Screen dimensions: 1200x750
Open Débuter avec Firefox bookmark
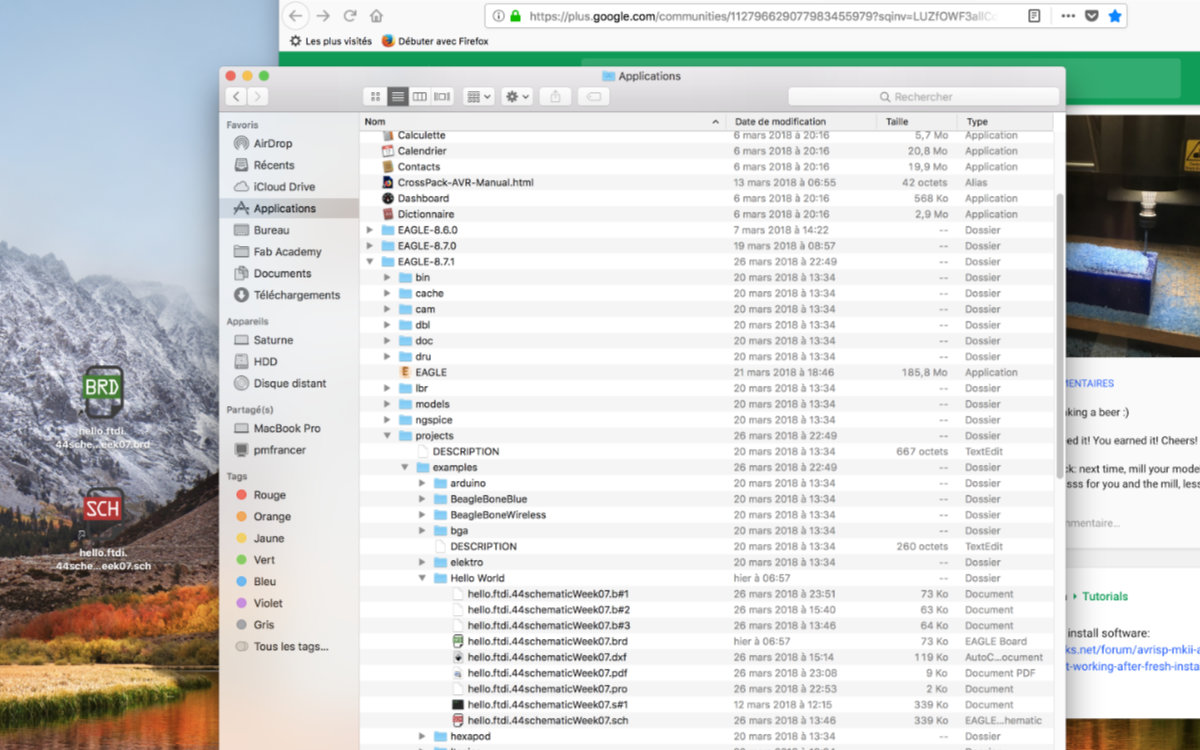pos(435,41)
